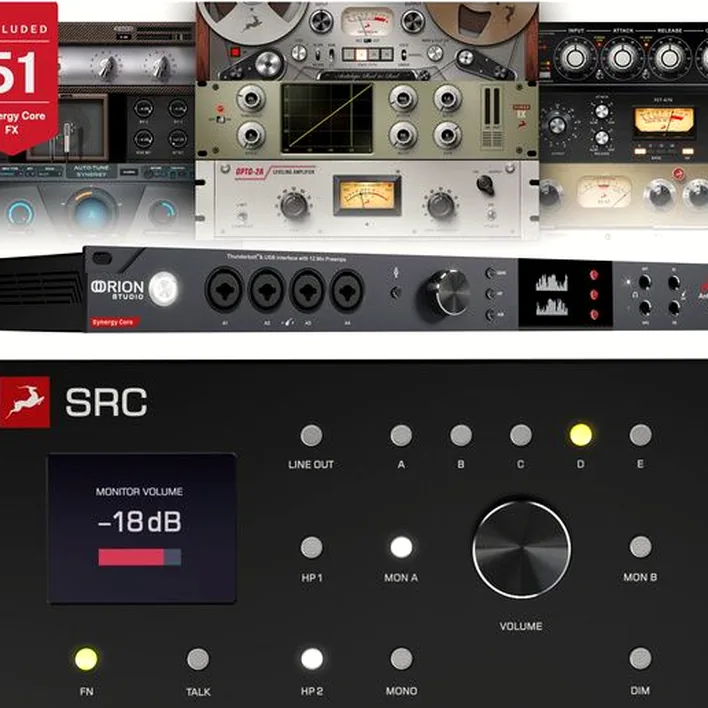Click the Orion Studio meter display screen
The height and width of the screenshot is (708, 708).
pyautogui.click(x=565, y=293)
